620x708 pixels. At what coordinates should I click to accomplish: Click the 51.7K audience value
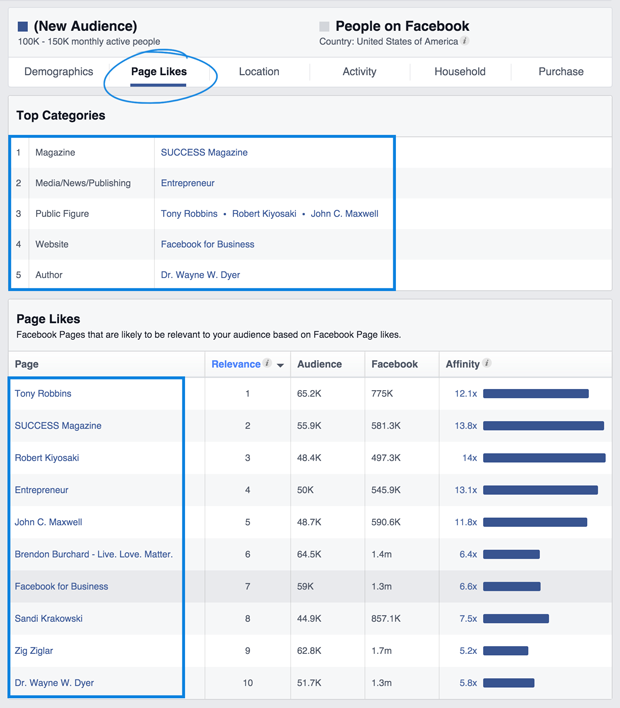point(309,683)
